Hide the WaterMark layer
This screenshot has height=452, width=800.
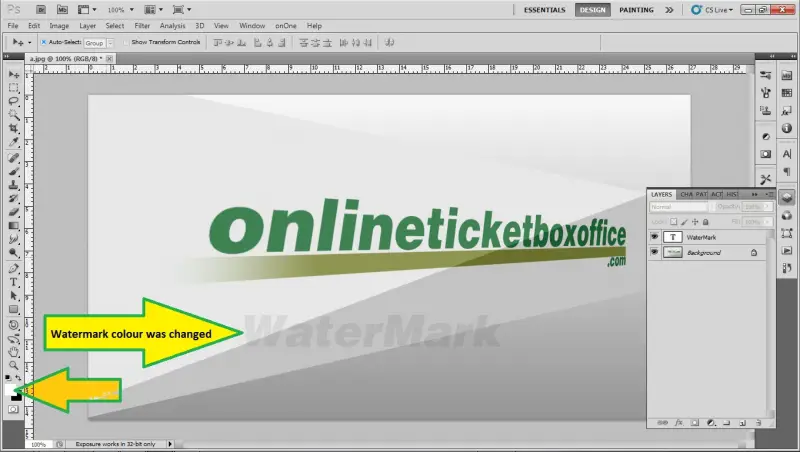pyautogui.click(x=654, y=237)
